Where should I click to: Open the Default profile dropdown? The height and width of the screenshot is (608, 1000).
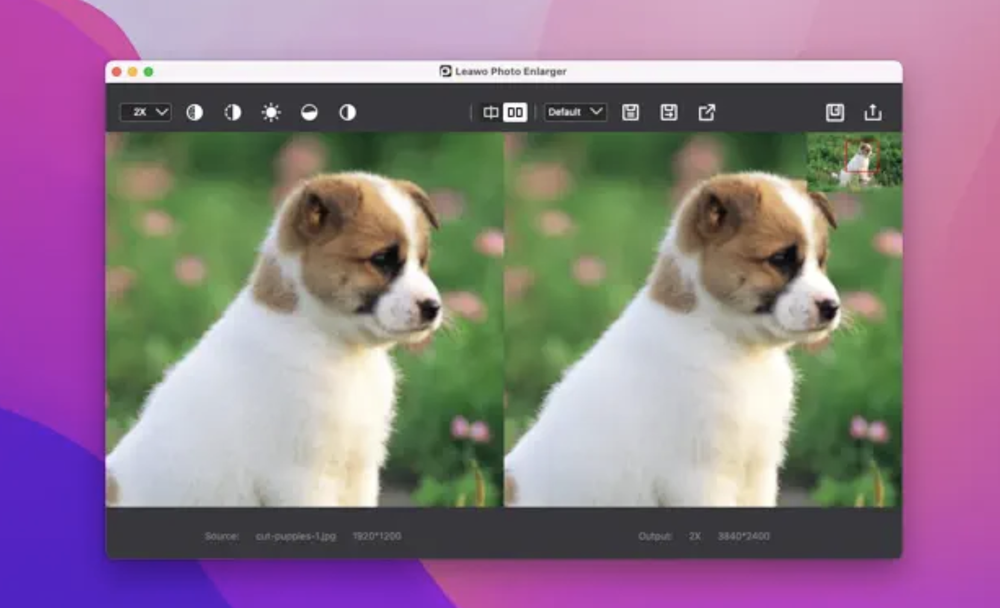575,112
